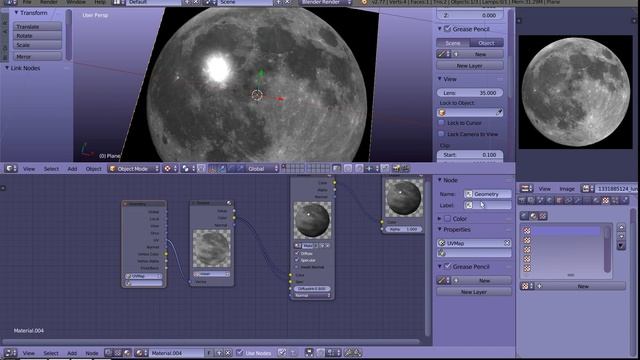
Task: Click the fake user F button beside Material.004
Action: click(x=209, y=353)
